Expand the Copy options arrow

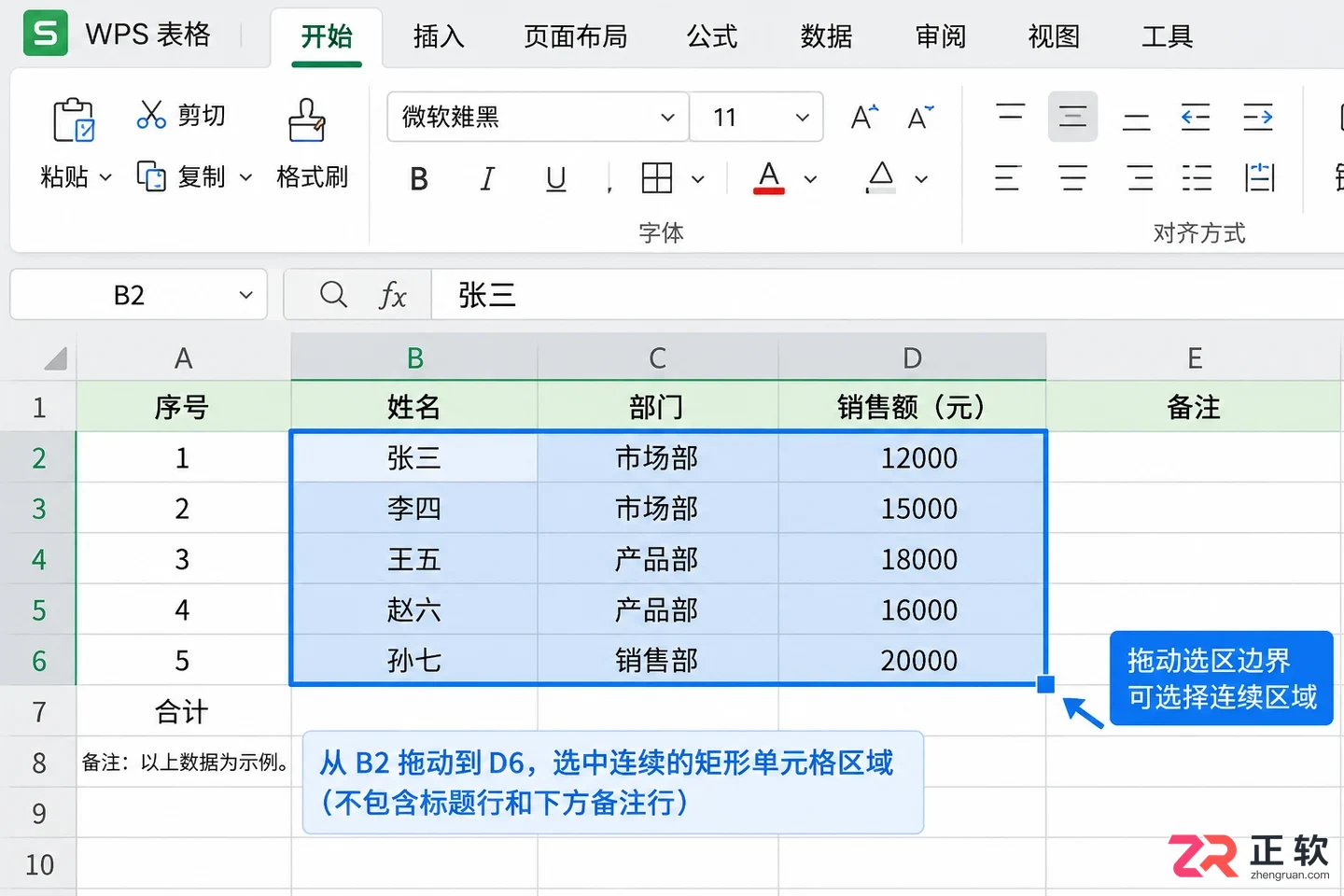[x=245, y=176]
